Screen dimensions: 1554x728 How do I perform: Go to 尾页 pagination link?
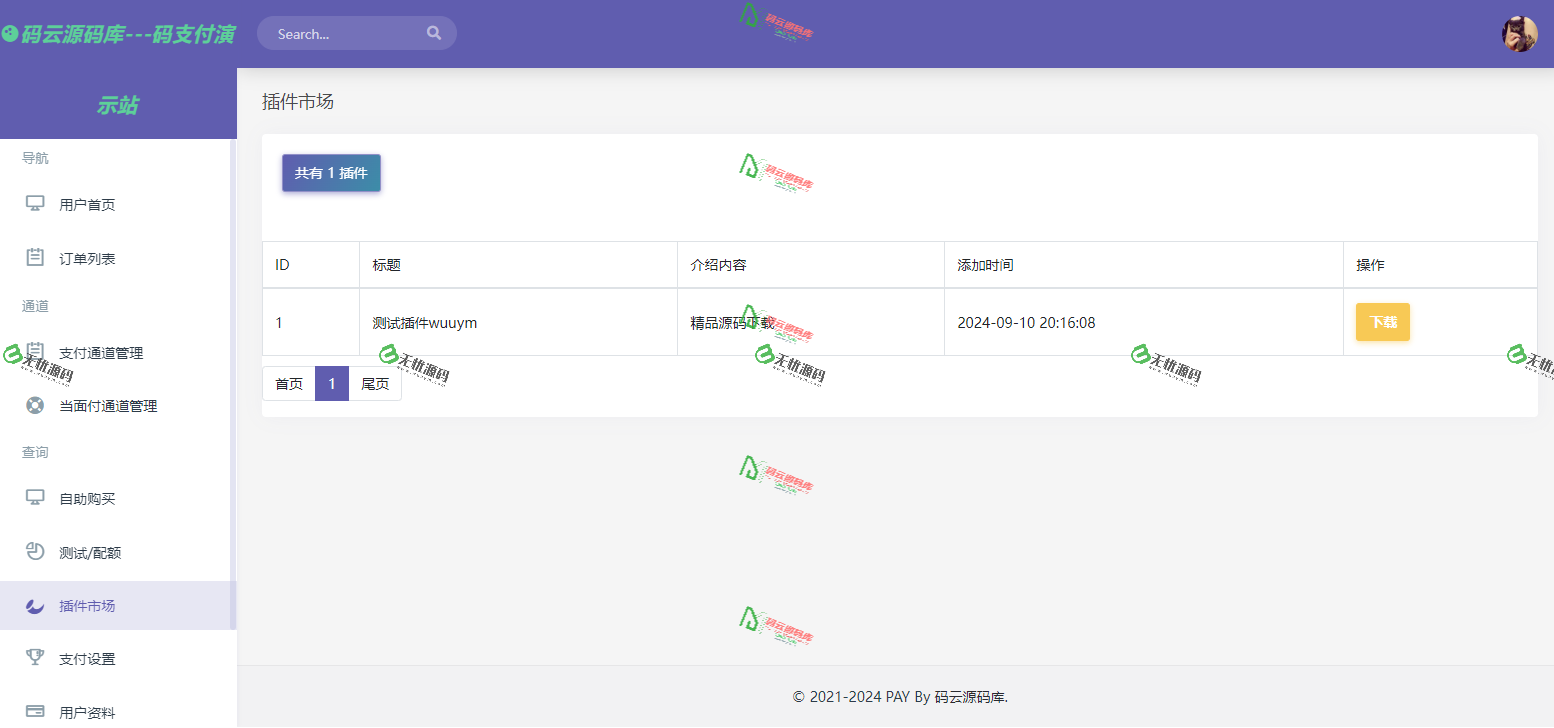[x=375, y=384]
